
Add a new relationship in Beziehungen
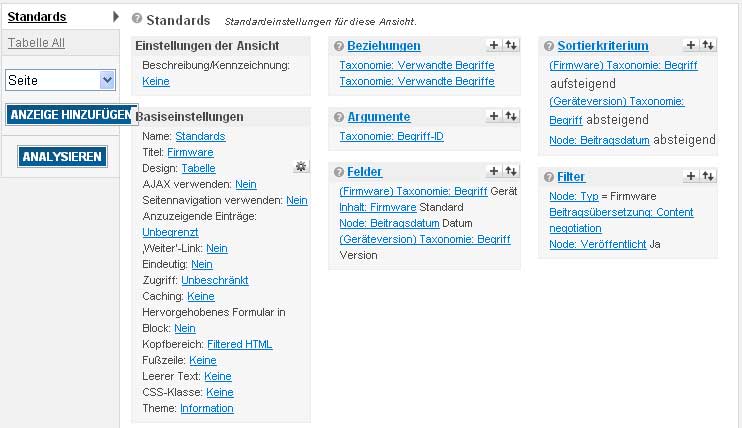pyautogui.click(x=493, y=45)
